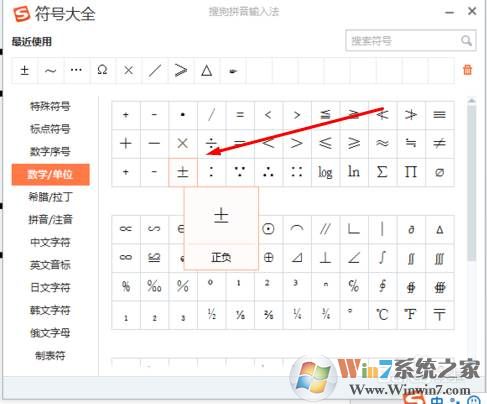Insert the ≒ symbol in the grid
This screenshot has height=404, width=487.
411,144
